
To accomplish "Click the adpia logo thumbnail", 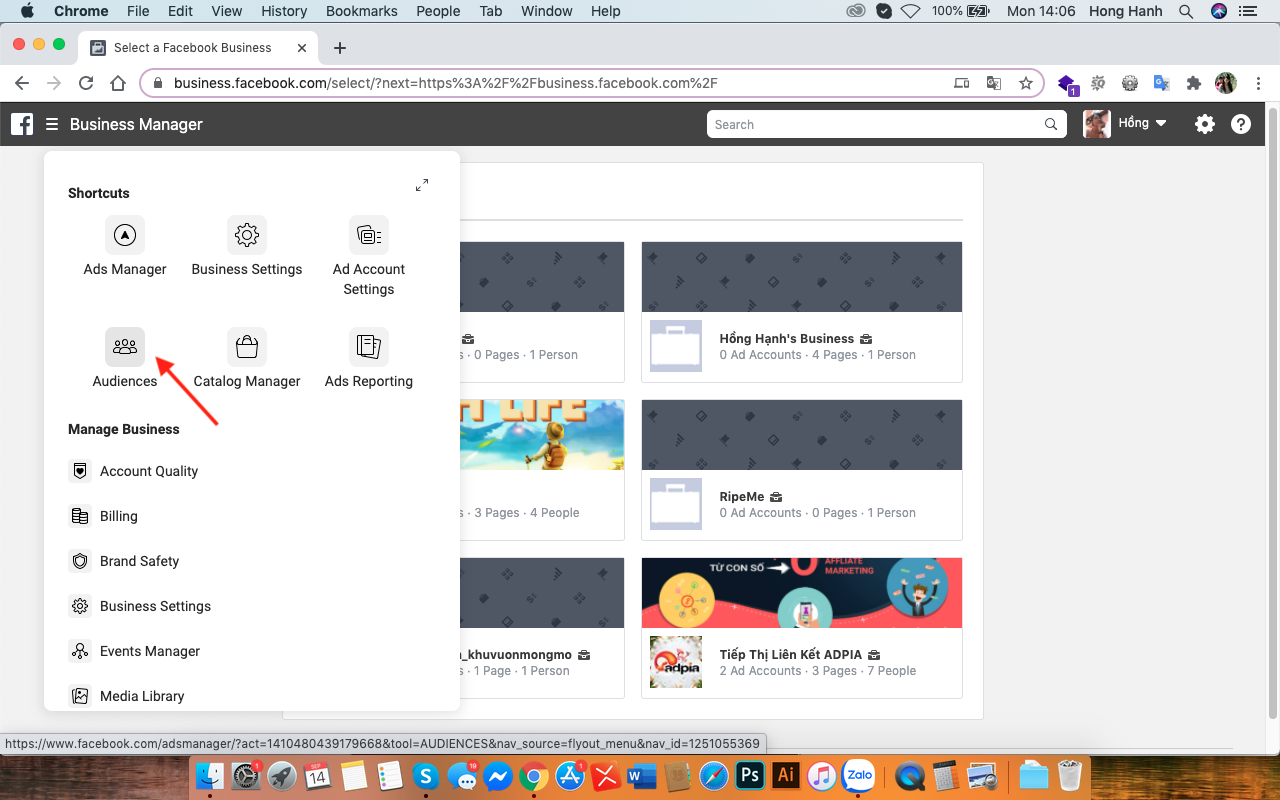I will (676, 662).
